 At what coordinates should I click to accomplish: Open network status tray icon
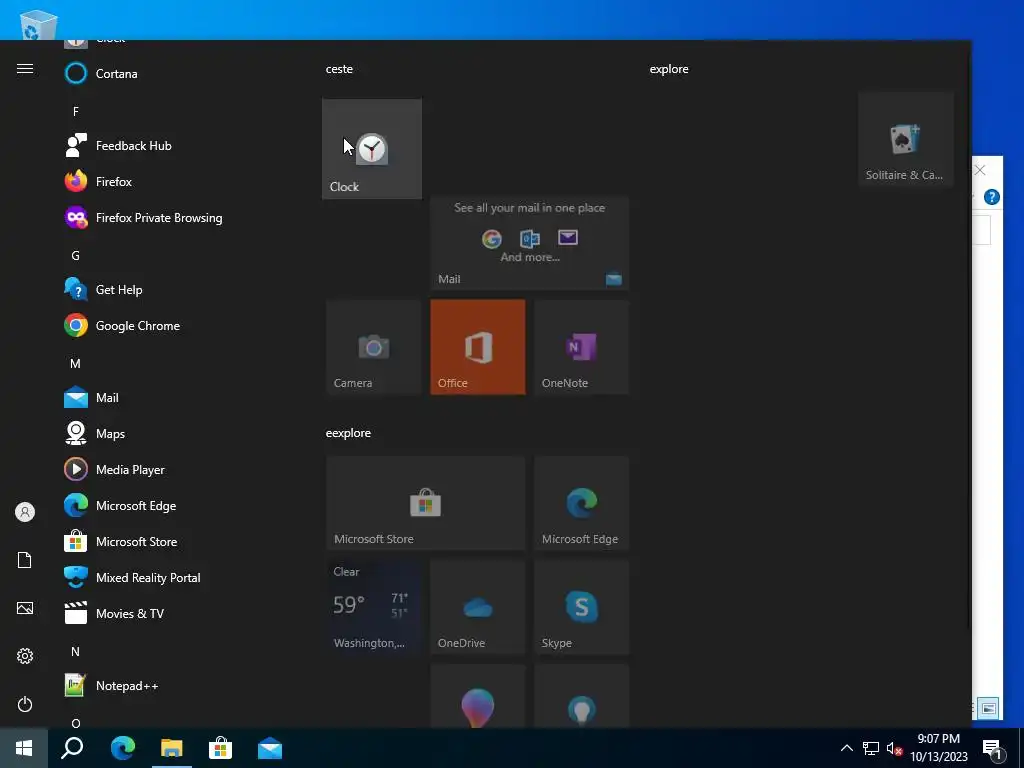pyautogui.click(x=871, y=748)
